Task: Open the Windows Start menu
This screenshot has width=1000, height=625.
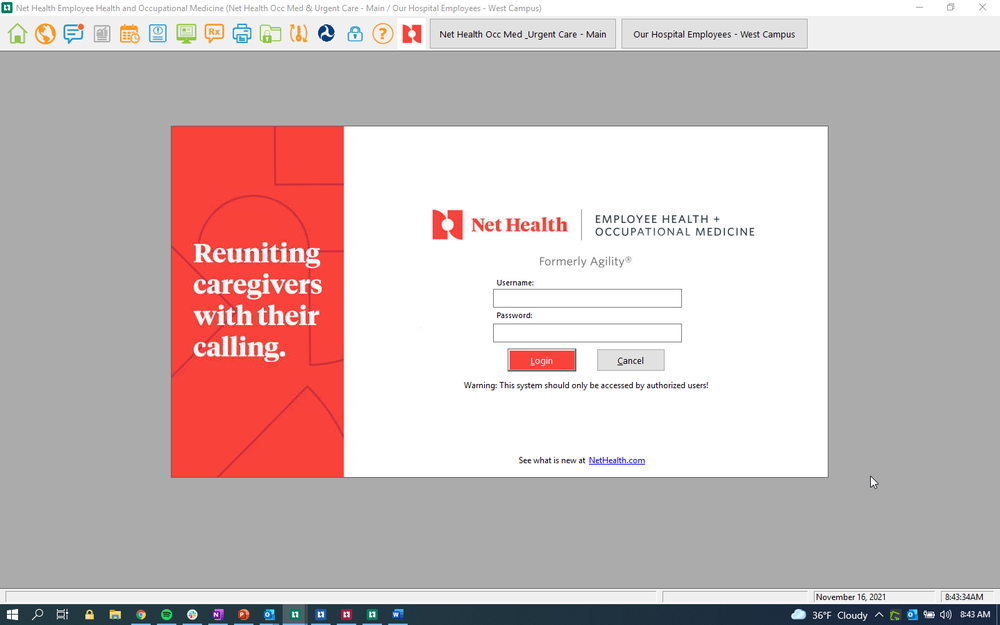Action: click(12, 615)
